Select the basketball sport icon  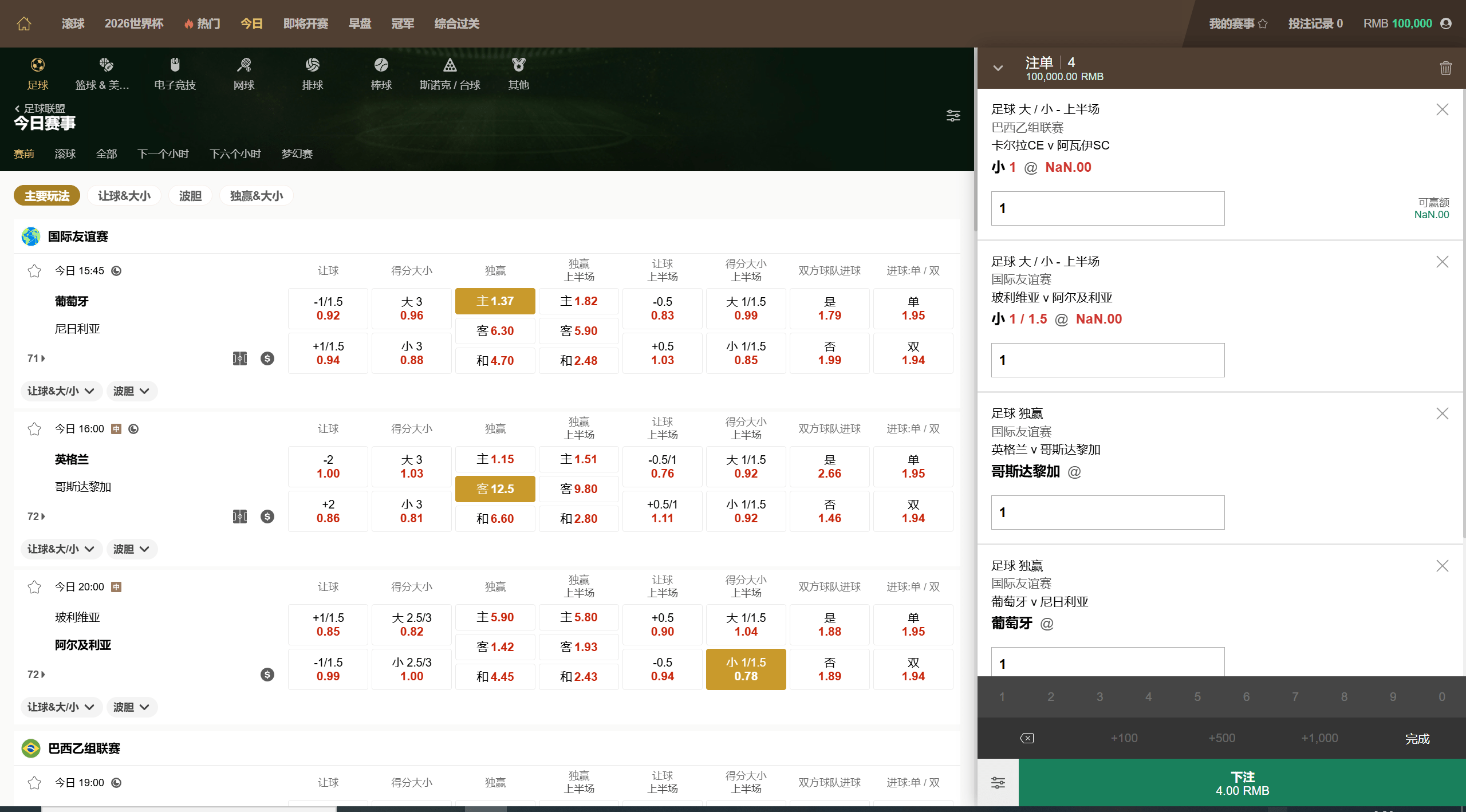point(106,65)
